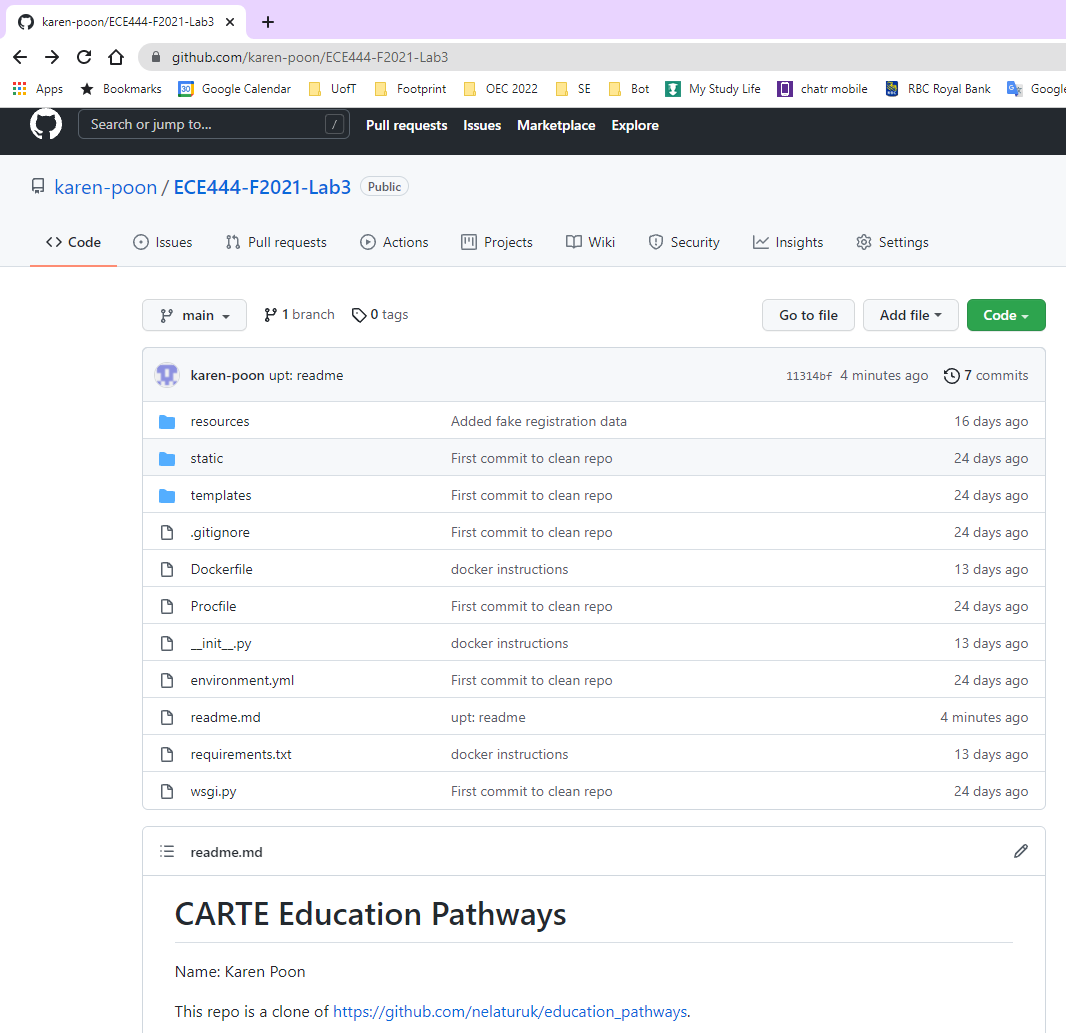
Task: Click karen-poon's avatar next to commit message
Action: click(x=167, y=375)
